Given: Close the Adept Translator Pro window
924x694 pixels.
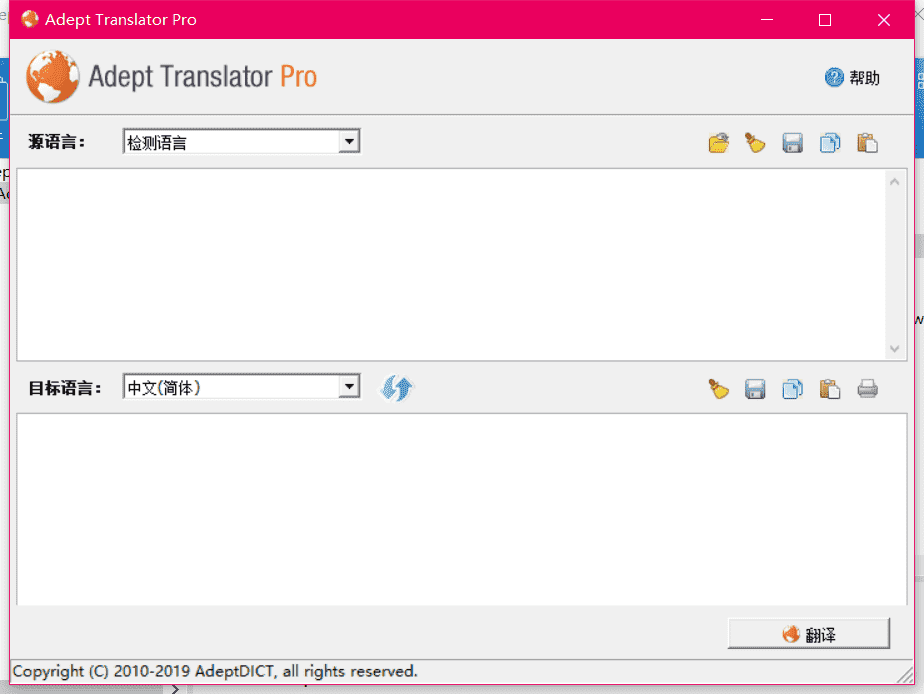Looking at the screenshot, I should [x=884, y=19].
